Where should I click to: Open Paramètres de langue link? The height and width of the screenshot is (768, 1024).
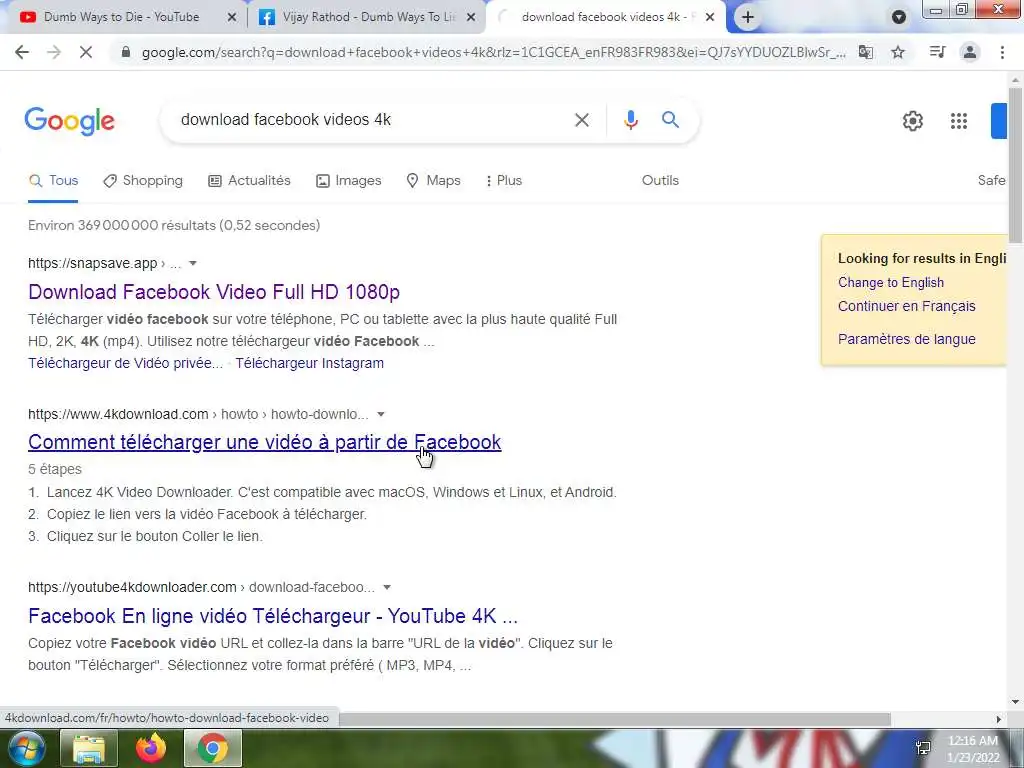coord(906,340)
